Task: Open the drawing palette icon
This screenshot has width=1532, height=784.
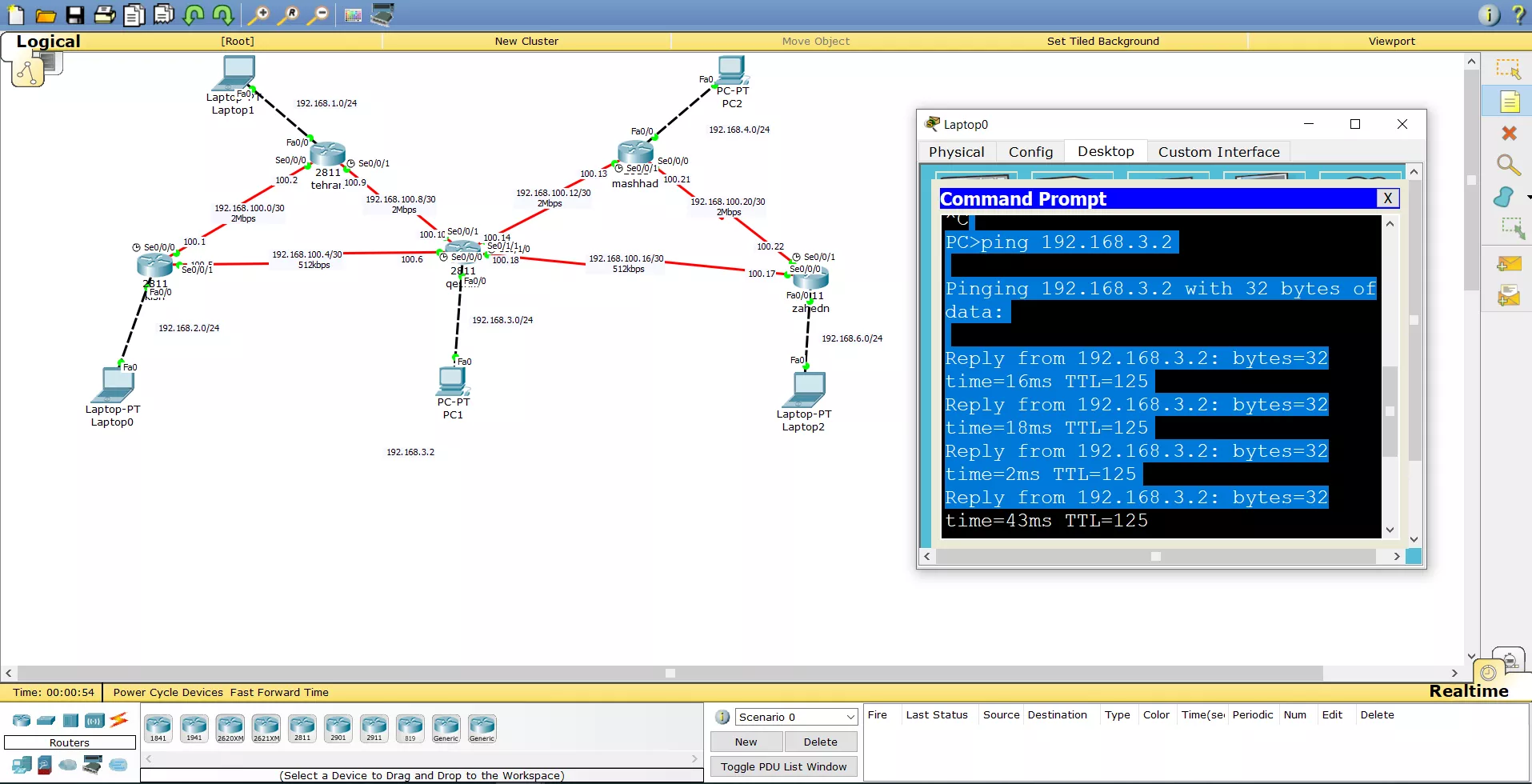Action: pos(353,14)
